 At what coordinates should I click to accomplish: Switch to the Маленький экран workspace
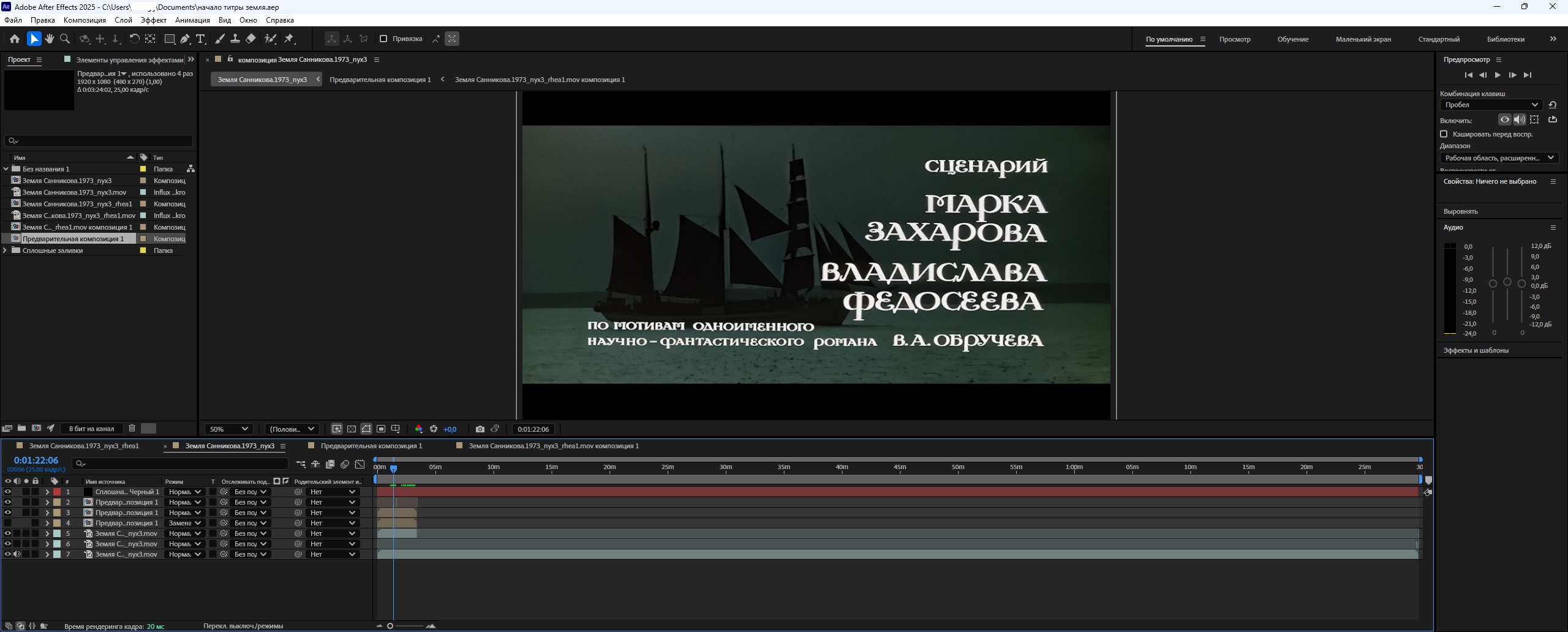(x=1363, y=39)
